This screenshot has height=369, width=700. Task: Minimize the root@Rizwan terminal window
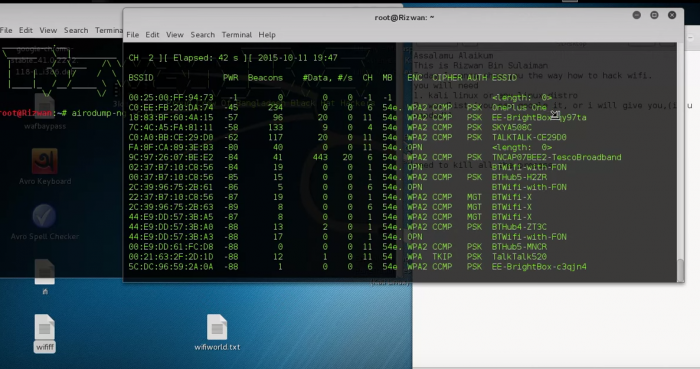[x=637, y=15]
